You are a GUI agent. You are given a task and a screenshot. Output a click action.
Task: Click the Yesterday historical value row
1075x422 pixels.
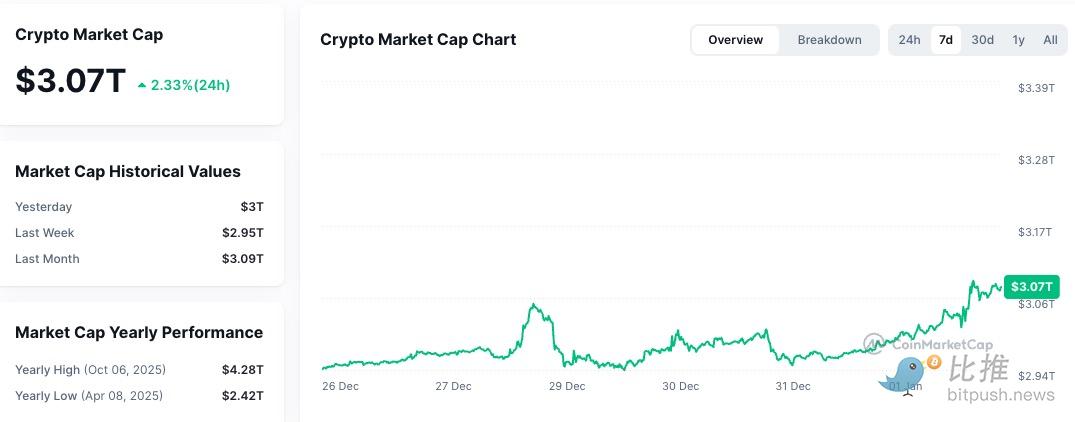tap(139, 207)
